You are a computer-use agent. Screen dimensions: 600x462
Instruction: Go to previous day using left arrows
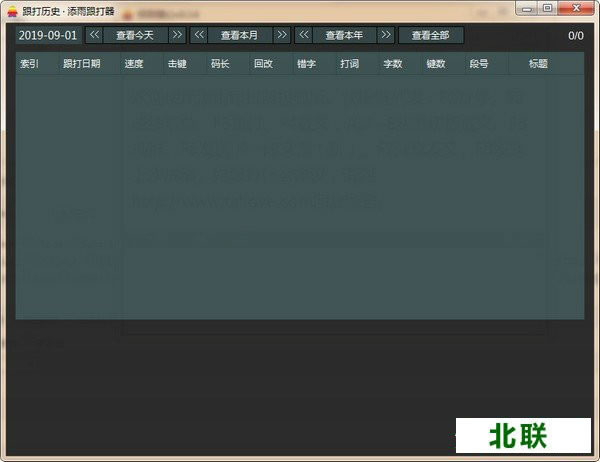point(94,35)
